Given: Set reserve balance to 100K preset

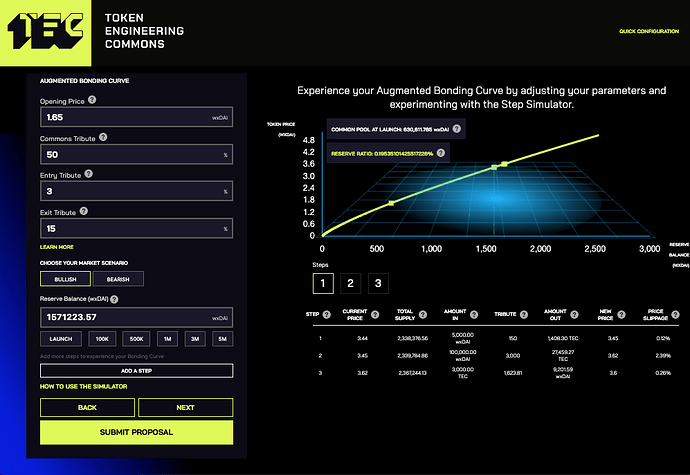Looking at the screenshot, I should click(x=102, y=339).
